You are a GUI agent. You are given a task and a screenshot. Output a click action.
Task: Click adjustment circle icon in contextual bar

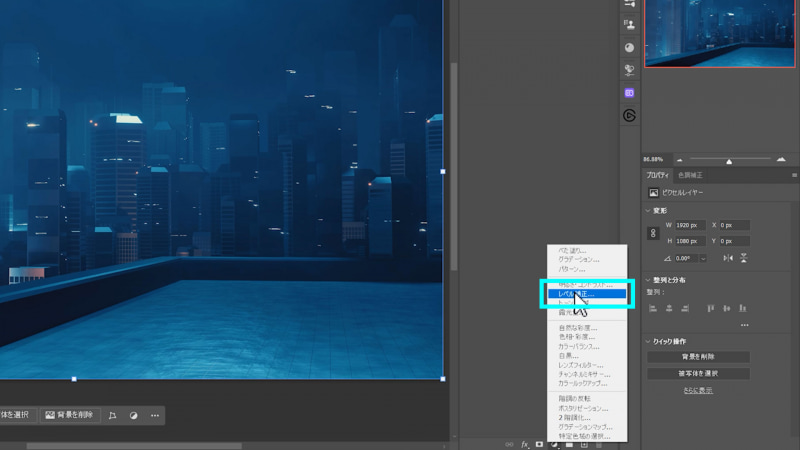click(x=134, y=415)
